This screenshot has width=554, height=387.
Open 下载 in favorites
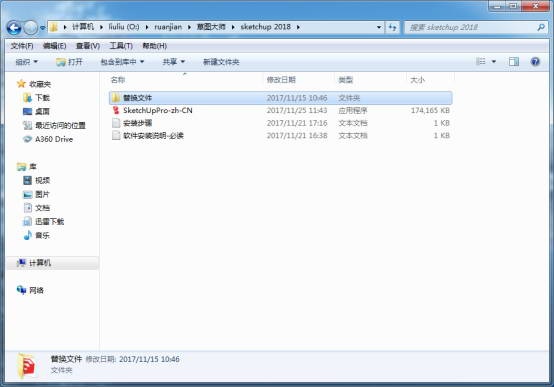pyautogui.click(x=36, y=98)
